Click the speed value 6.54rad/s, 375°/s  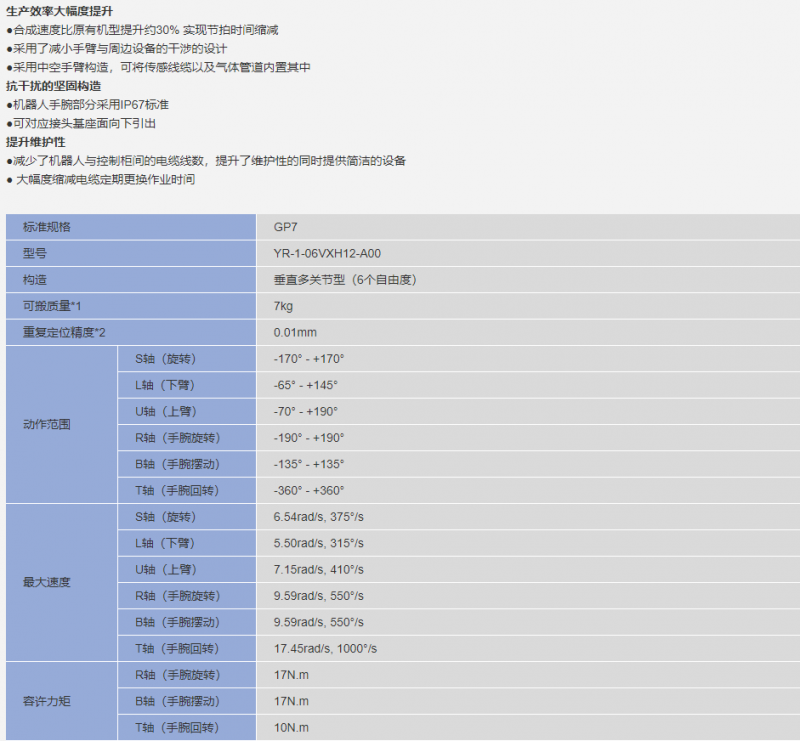[318, 517]
